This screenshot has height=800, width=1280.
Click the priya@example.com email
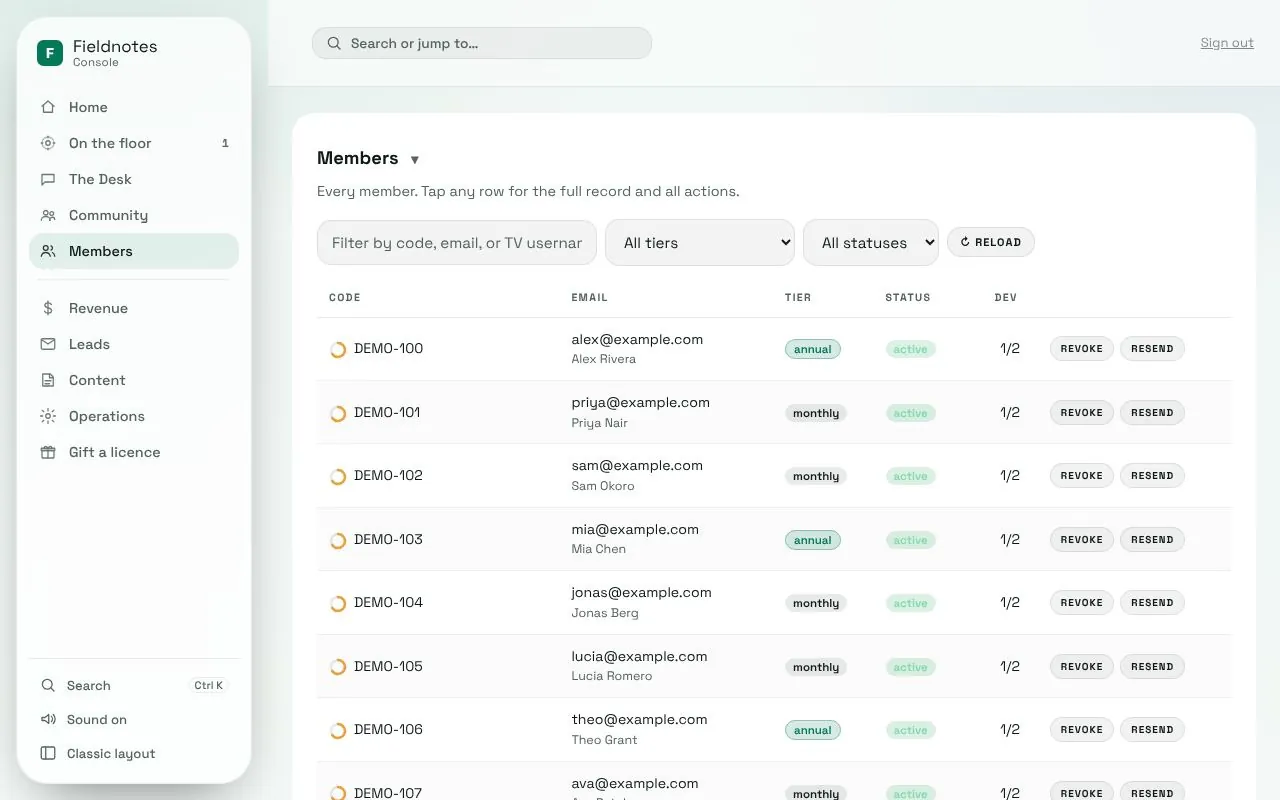[641, 403]
